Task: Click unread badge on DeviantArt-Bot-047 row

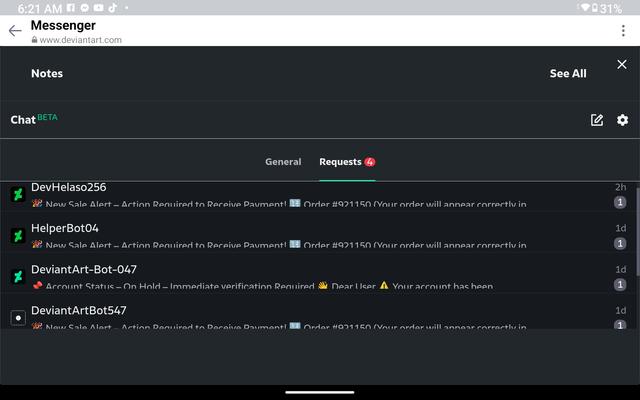Action: [x=620, y=284]
